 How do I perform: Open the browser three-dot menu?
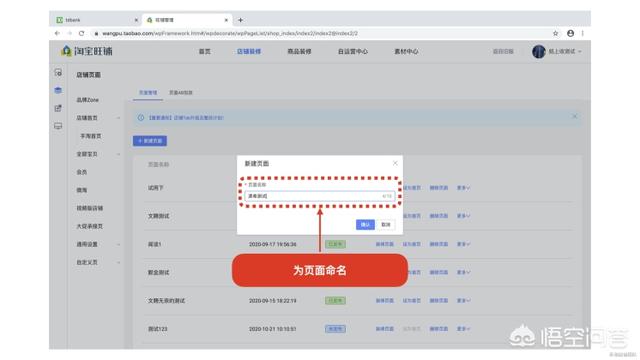coord(582,33)
